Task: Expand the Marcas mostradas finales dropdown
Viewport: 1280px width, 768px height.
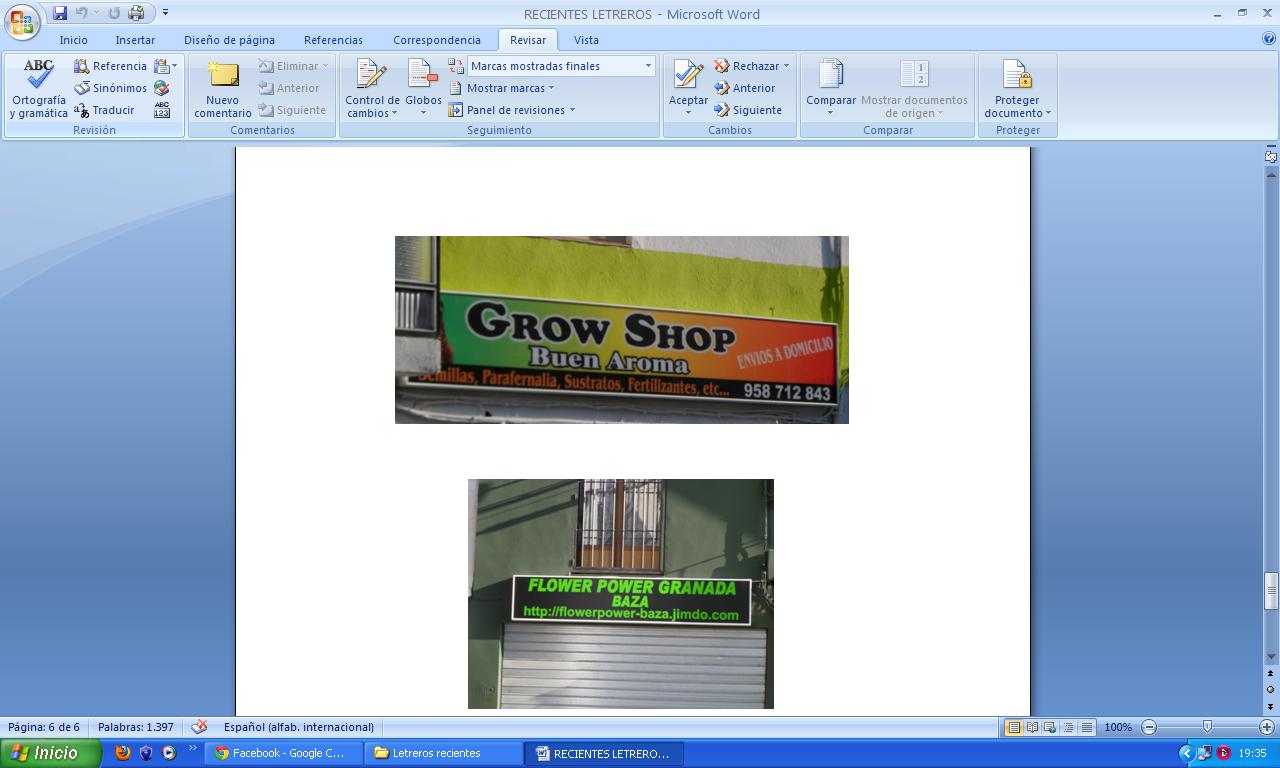Action: 648,66
